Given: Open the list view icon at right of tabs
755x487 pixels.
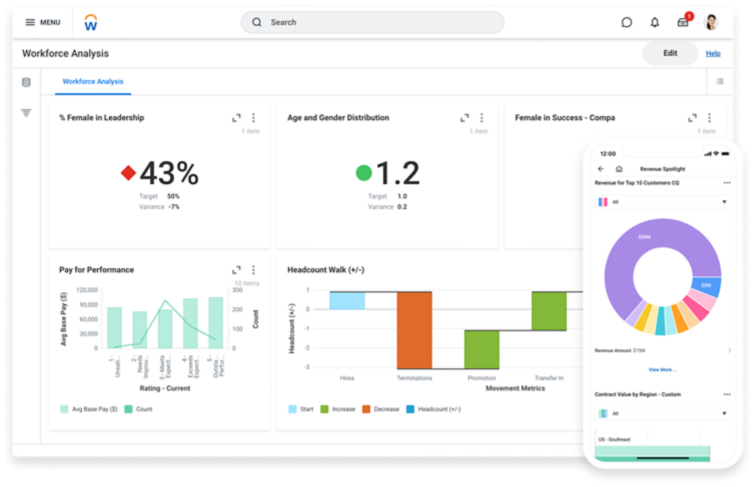Looking at the screenshot, I should click(x=720, y=81).
